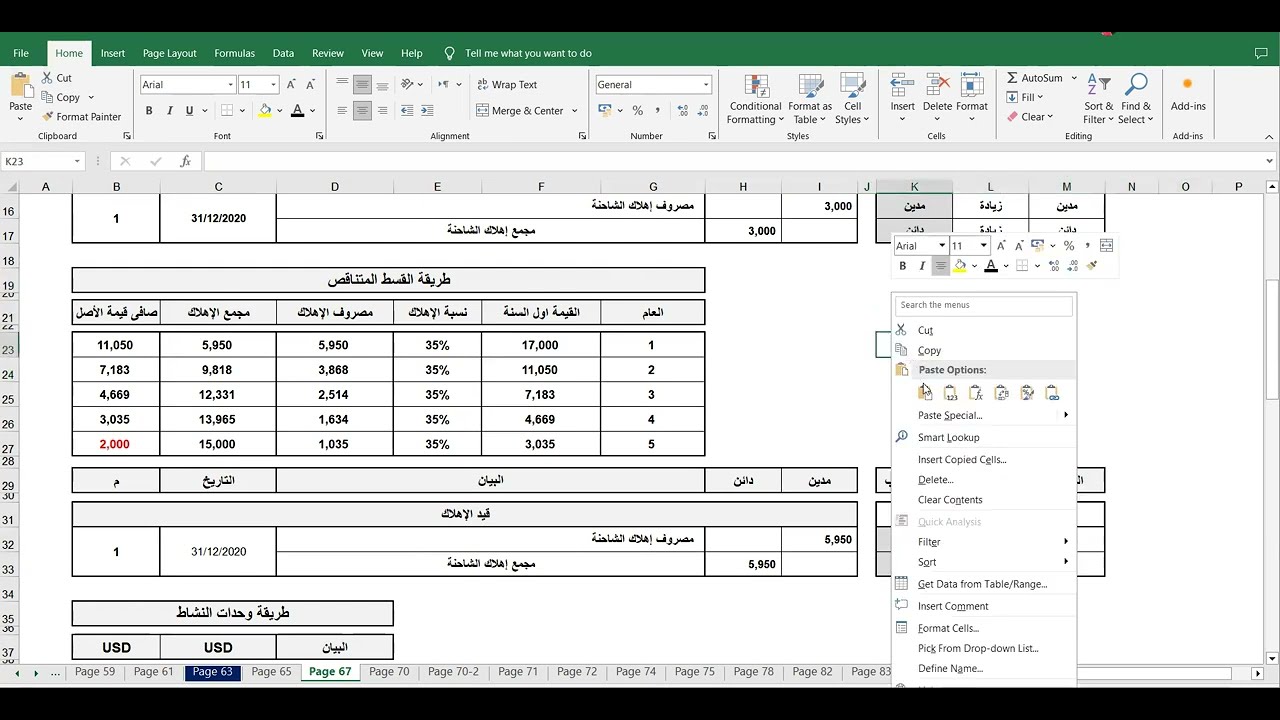
Task: Open ribbon Arial font name dropdown
Action: [x=231, y=85]
